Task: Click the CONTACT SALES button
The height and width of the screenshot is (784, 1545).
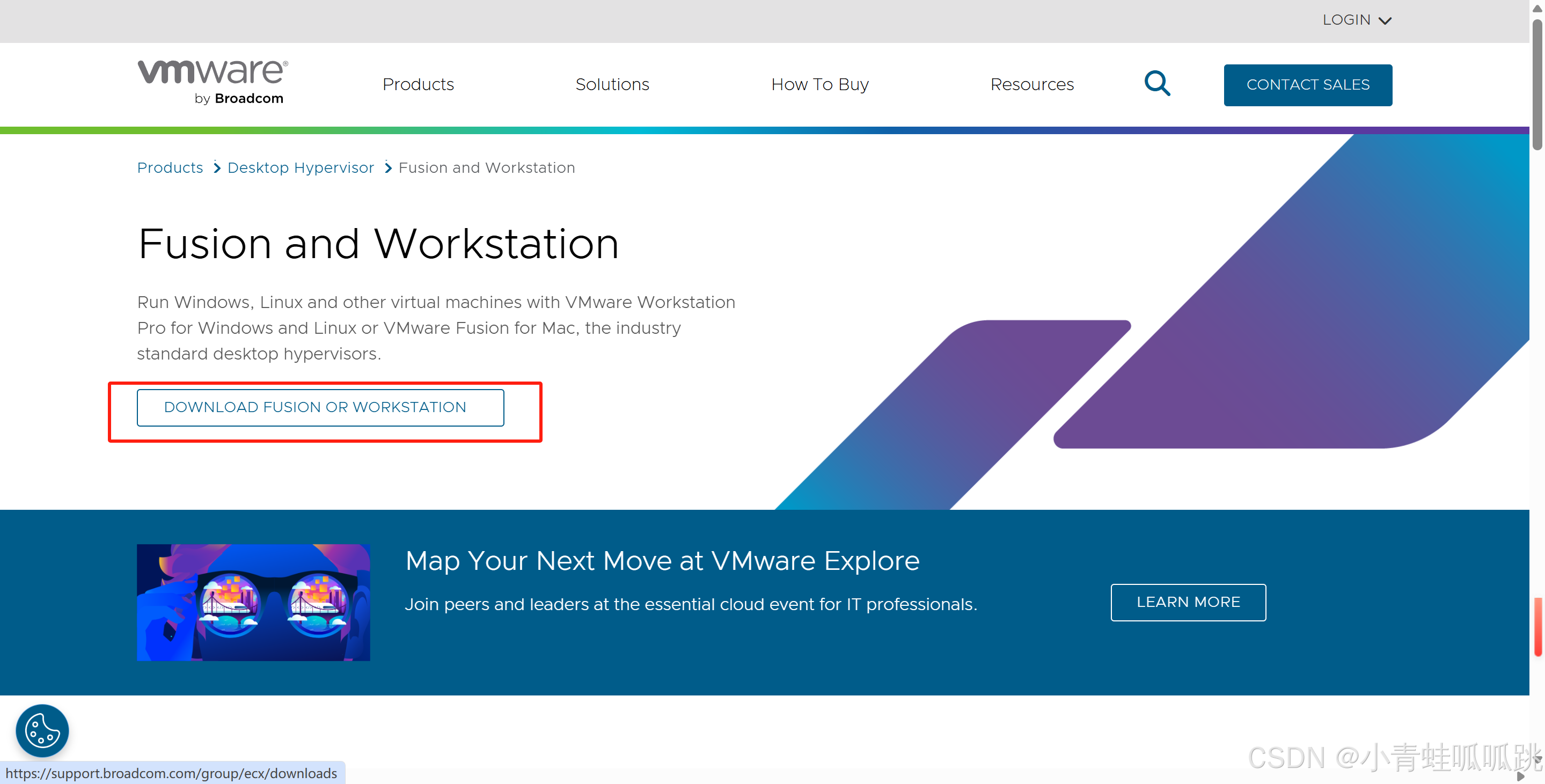Action: click(1308, 85)
